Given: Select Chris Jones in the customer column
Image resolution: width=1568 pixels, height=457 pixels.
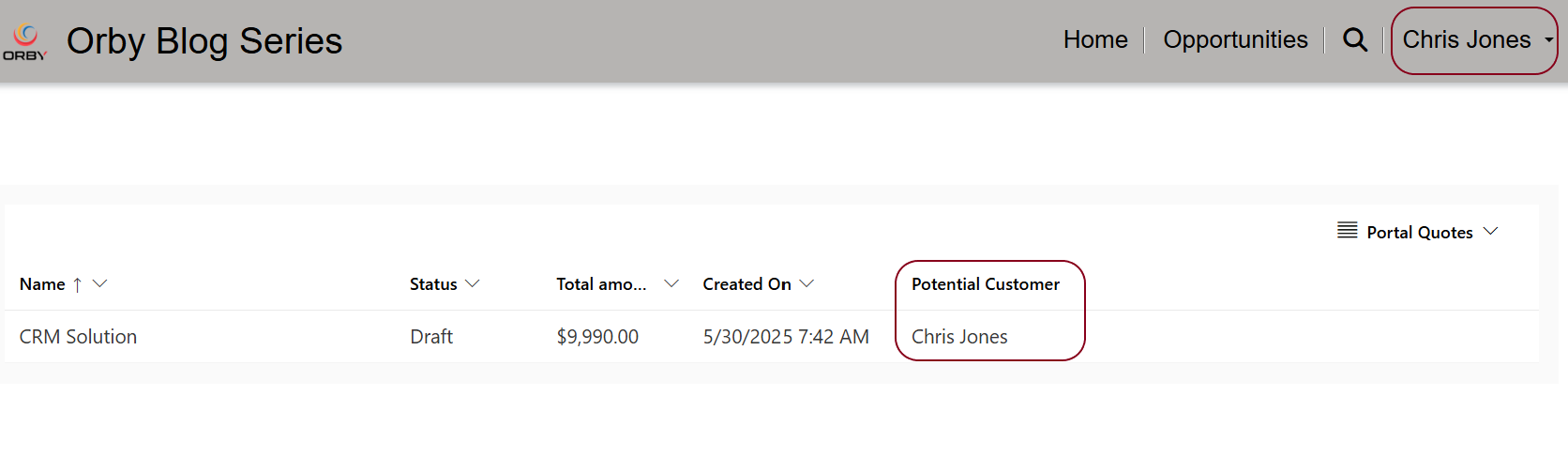Looking at the screenshot, I should pyautogui.click(x=959, y=337).
